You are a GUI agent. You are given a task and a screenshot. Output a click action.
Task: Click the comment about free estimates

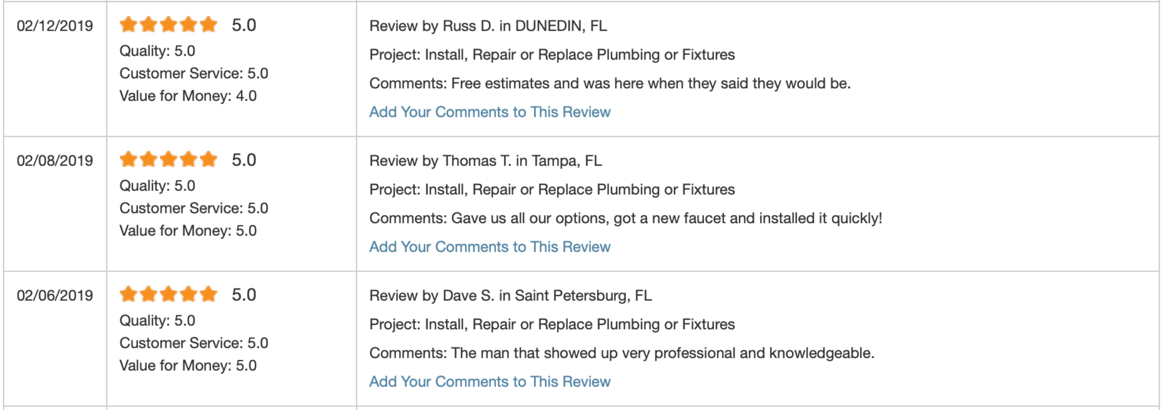610,84
